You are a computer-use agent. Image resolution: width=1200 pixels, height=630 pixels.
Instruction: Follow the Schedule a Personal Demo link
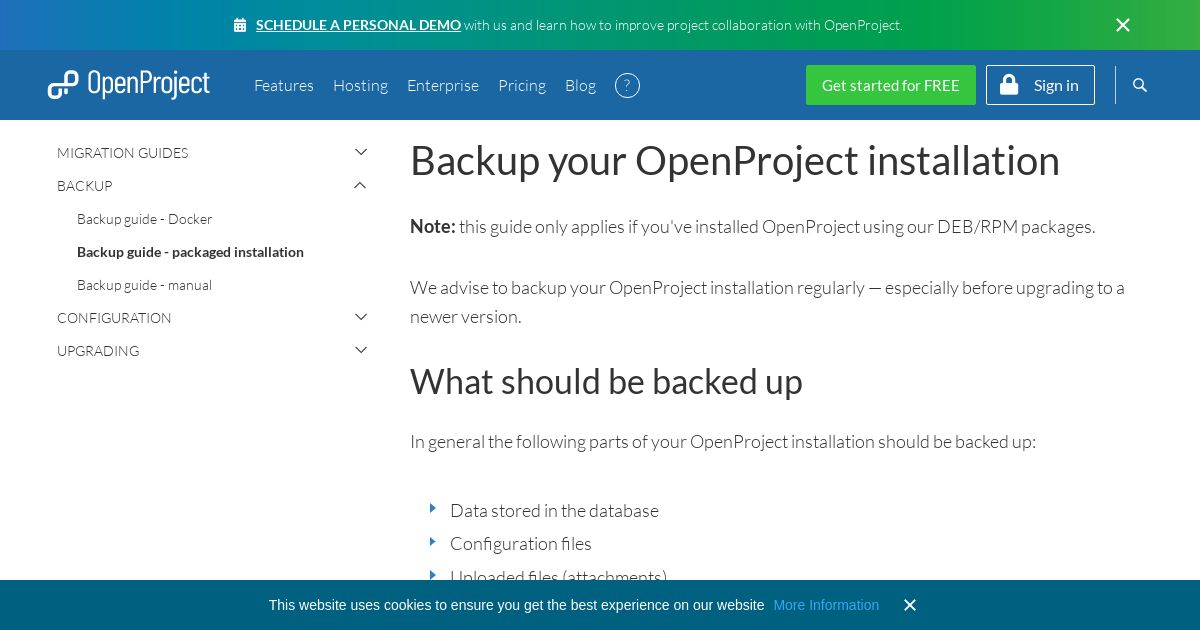[x=358, y=25]
